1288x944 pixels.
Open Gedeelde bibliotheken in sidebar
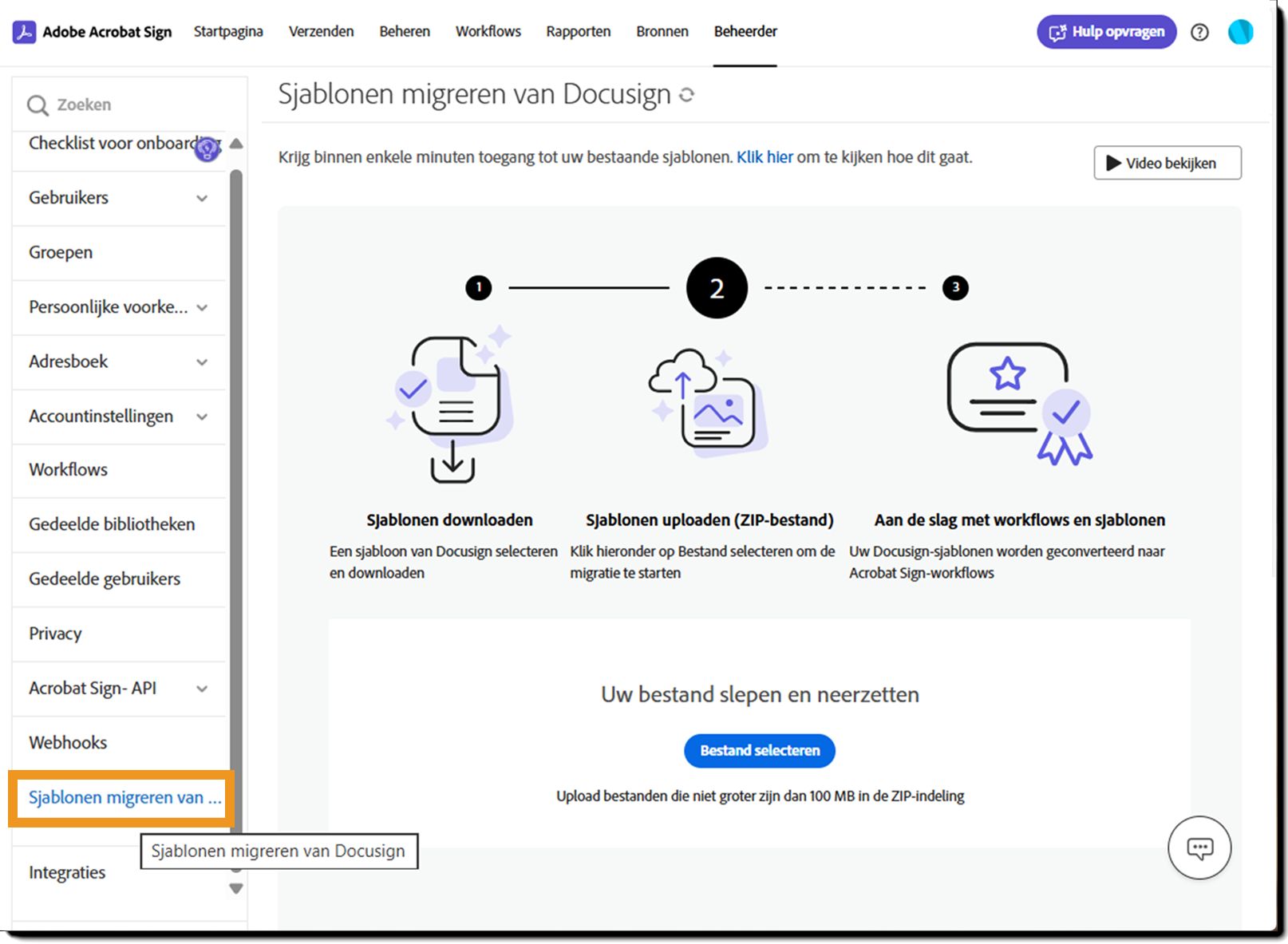[118, 524]
